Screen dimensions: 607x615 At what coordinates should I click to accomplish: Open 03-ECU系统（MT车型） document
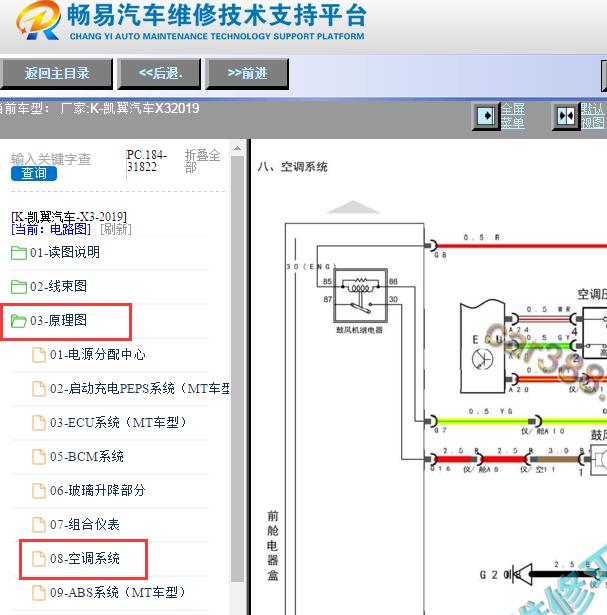(x=118, y=423)
